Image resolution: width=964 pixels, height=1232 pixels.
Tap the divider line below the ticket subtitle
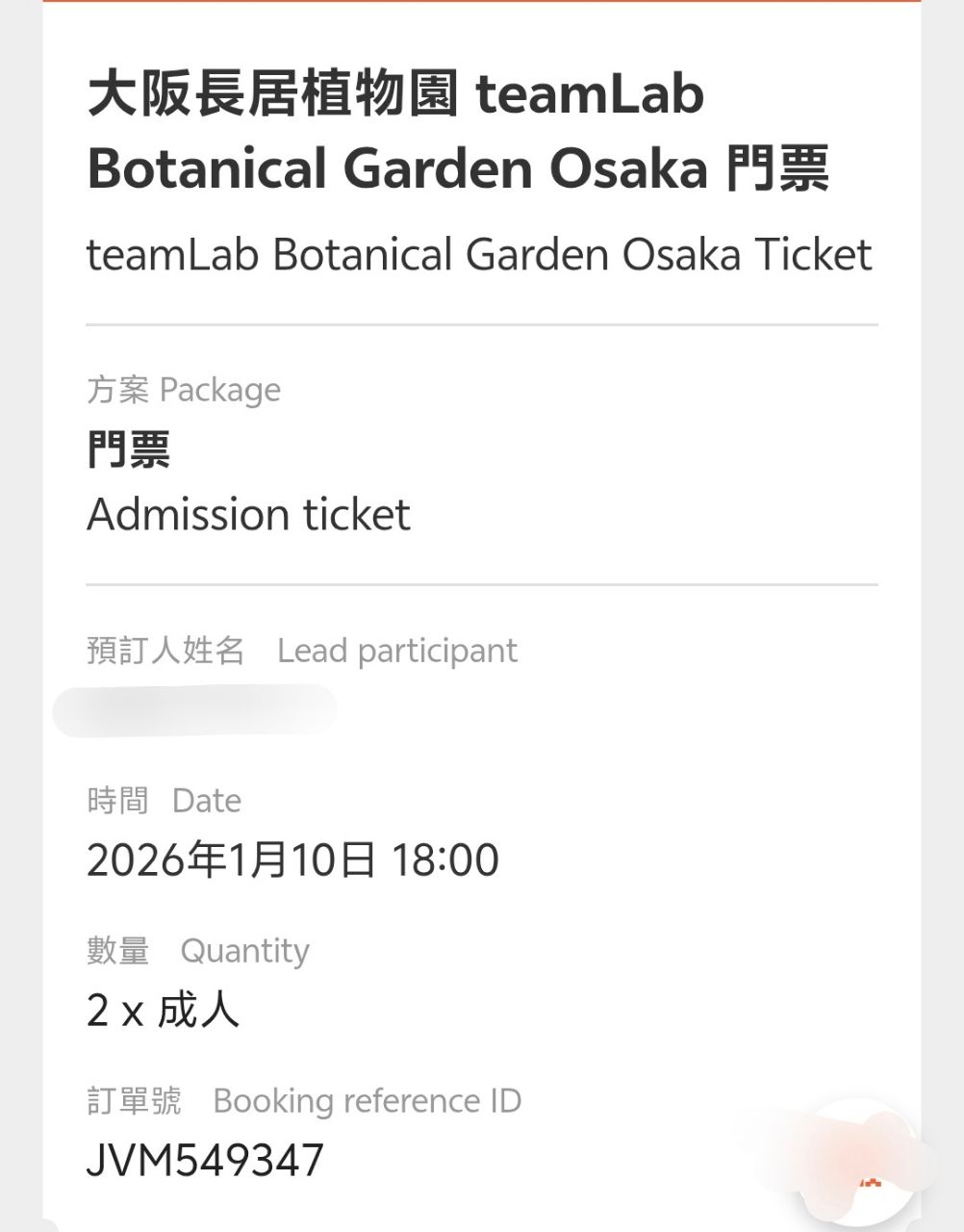pos(481,325)
